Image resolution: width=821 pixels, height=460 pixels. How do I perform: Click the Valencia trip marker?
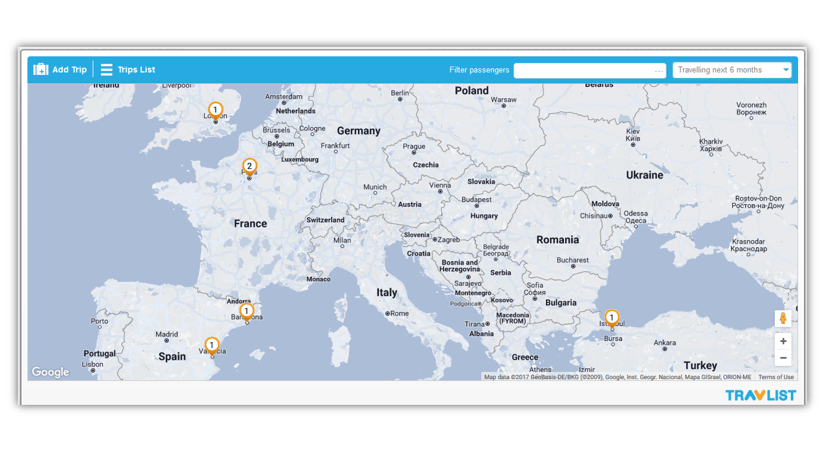click(x=211, y=345)
